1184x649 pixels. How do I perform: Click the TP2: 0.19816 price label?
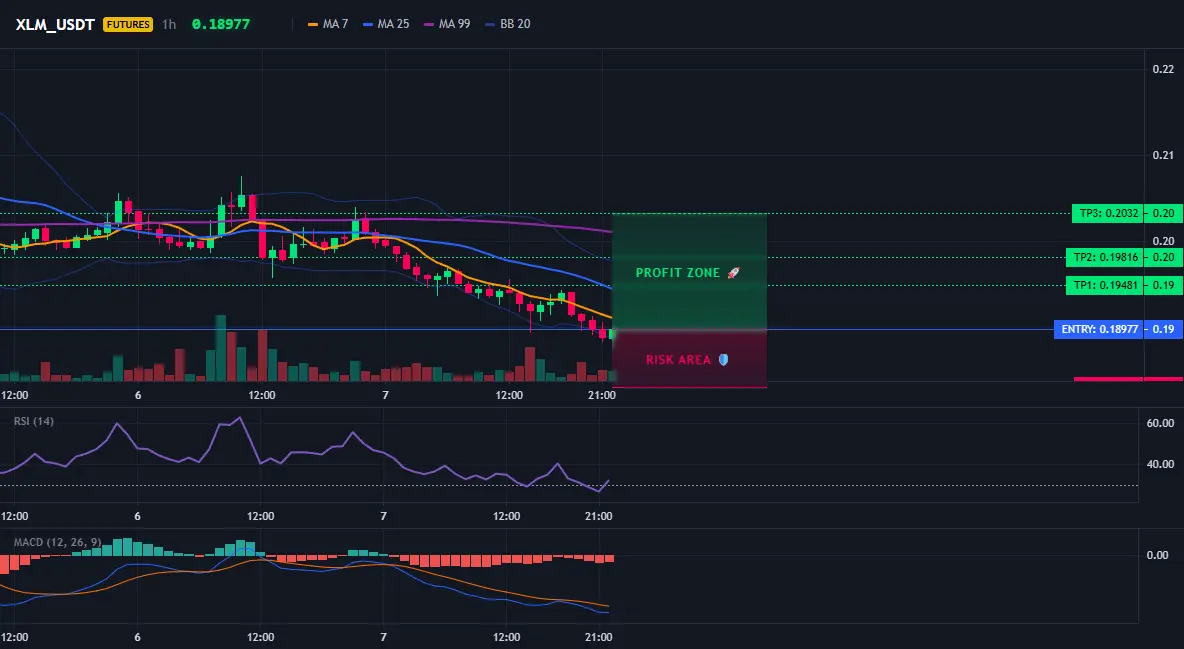[x=1105, y=257]
